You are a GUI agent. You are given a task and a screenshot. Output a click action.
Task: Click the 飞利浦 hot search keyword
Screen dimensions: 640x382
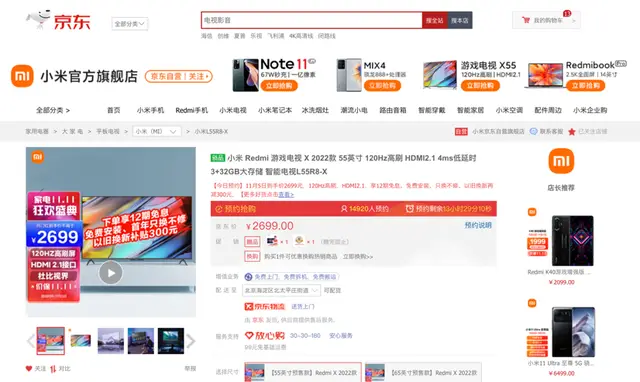click(276, 36)
